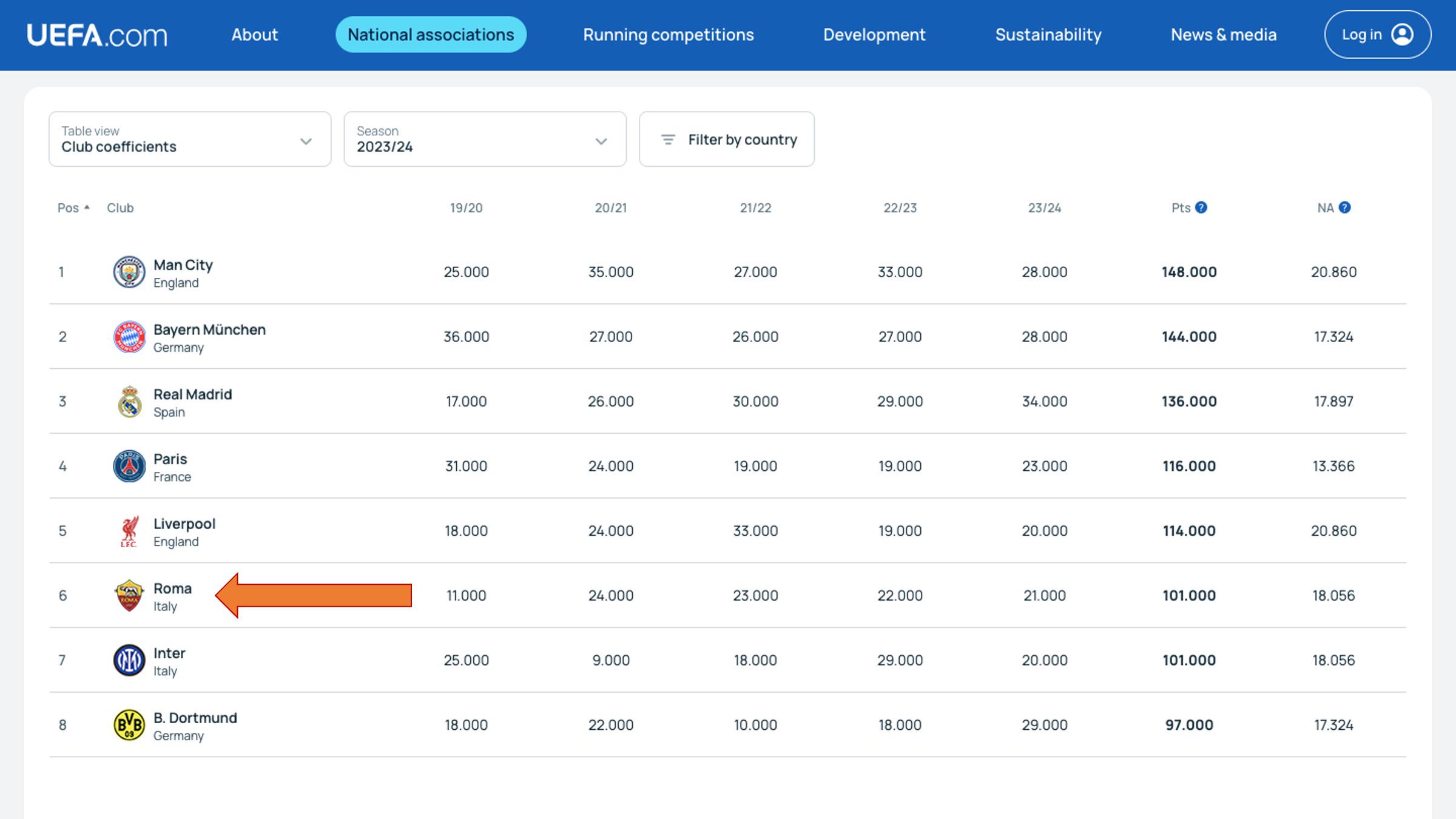
Task: Click the Roma club crest
Action: [129, 596]
